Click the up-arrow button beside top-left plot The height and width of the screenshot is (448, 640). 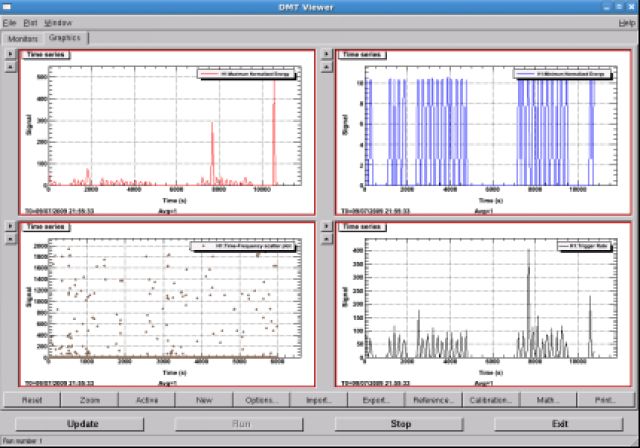pyautogui.click(x=10, y=67)
